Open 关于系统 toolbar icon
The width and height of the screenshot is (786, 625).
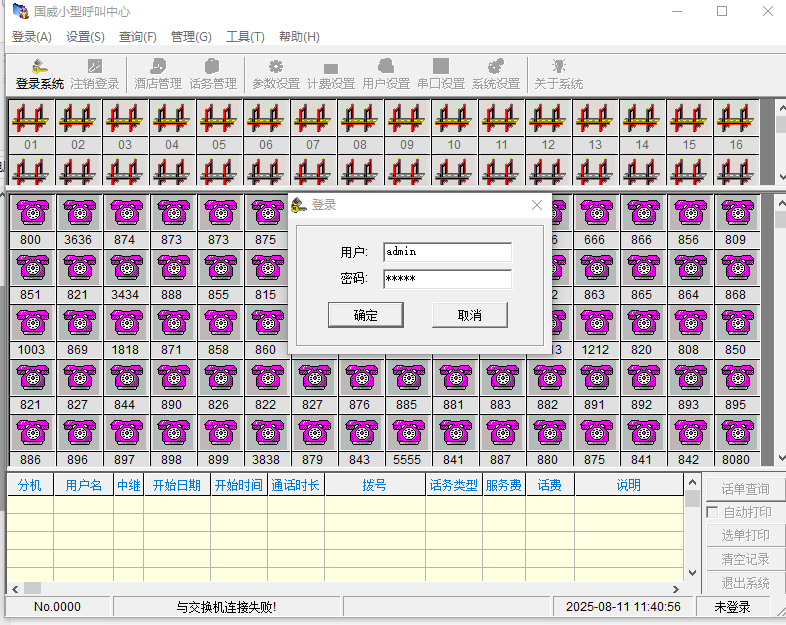558,74
